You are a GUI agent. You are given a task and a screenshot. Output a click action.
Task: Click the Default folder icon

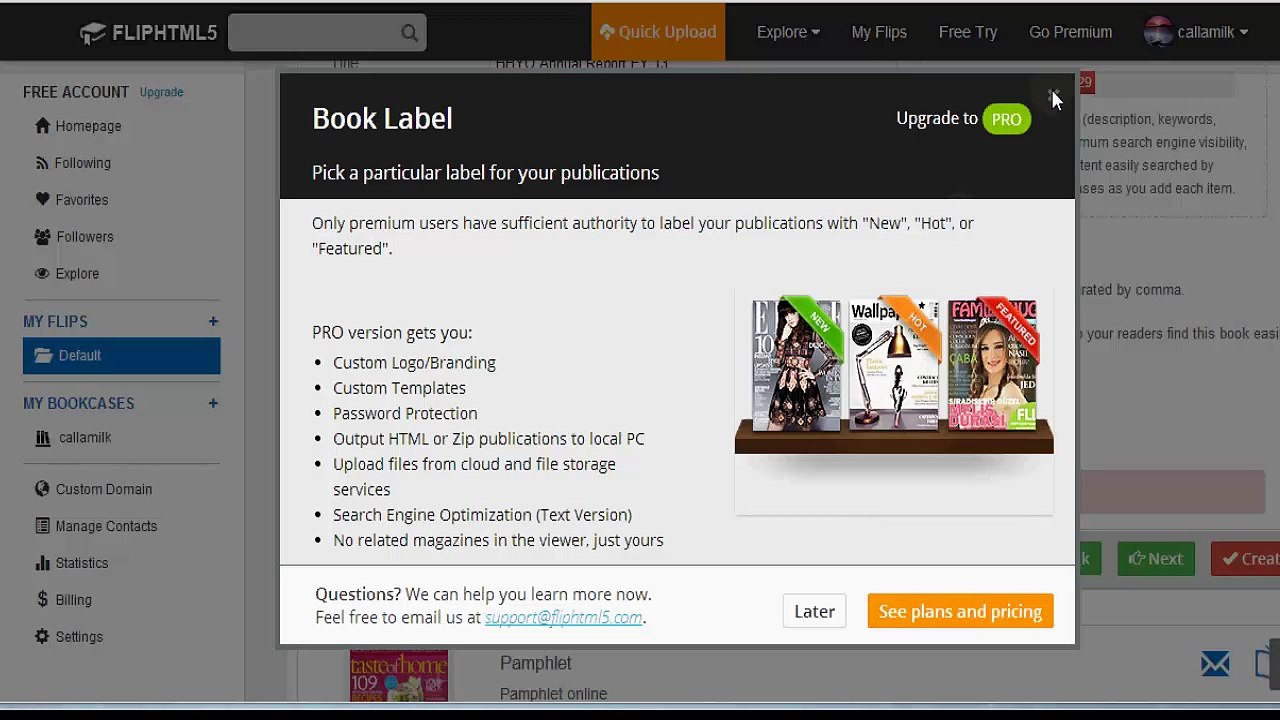43,355
